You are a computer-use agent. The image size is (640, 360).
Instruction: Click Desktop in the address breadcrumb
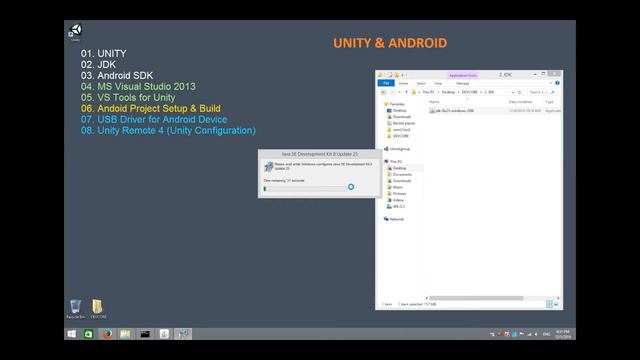pos(448,92)
